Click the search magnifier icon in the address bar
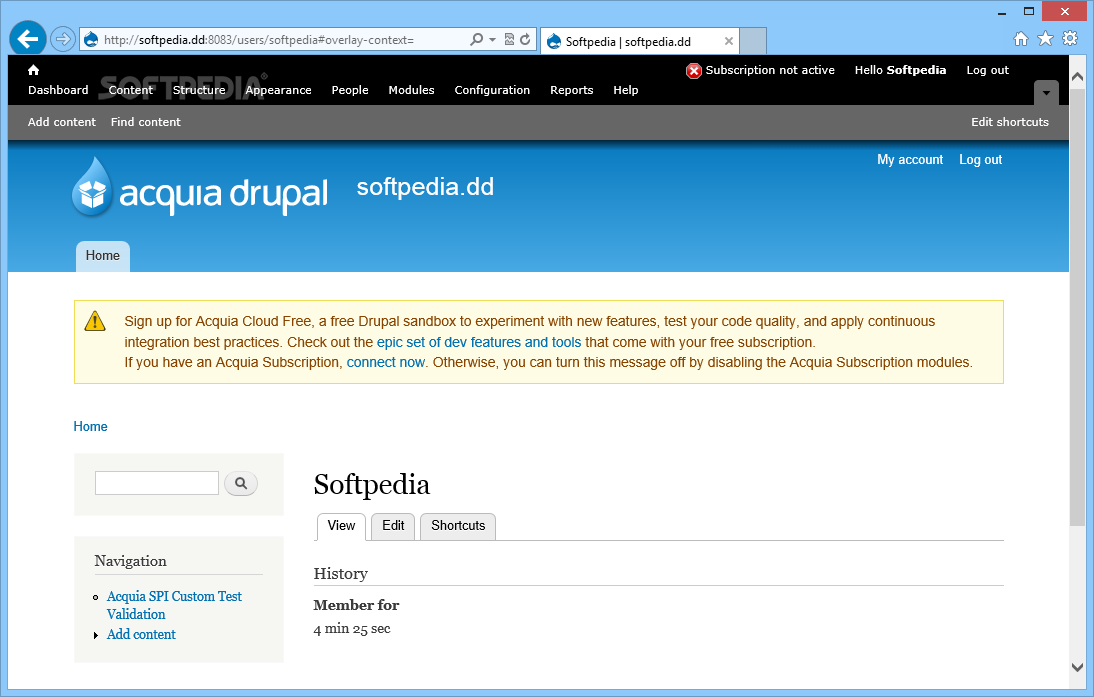This screenshot has width=1094, height=697. pos(477,40)
